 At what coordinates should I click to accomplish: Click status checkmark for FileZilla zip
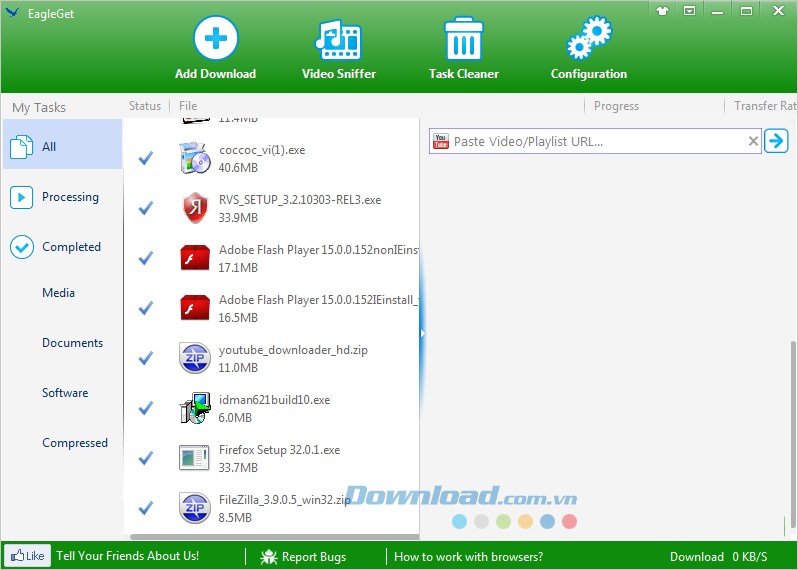tap(146, 508)
